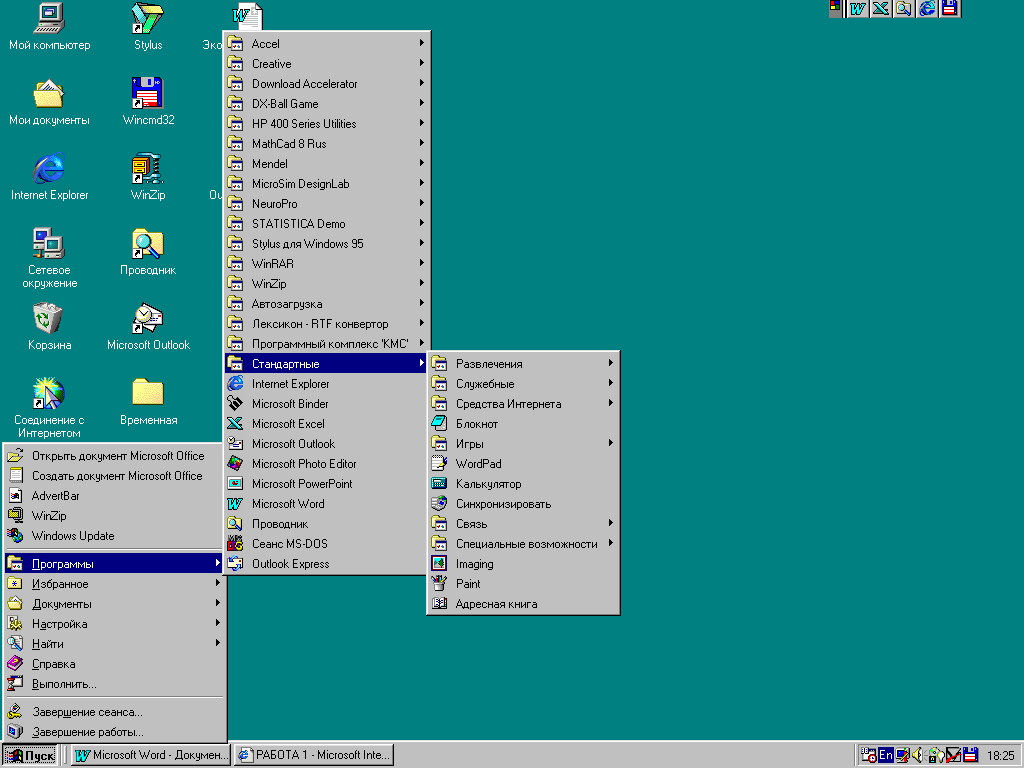
Task: Select the Microsoft Outlook desktop shortcut
Action: click(148, 327)
